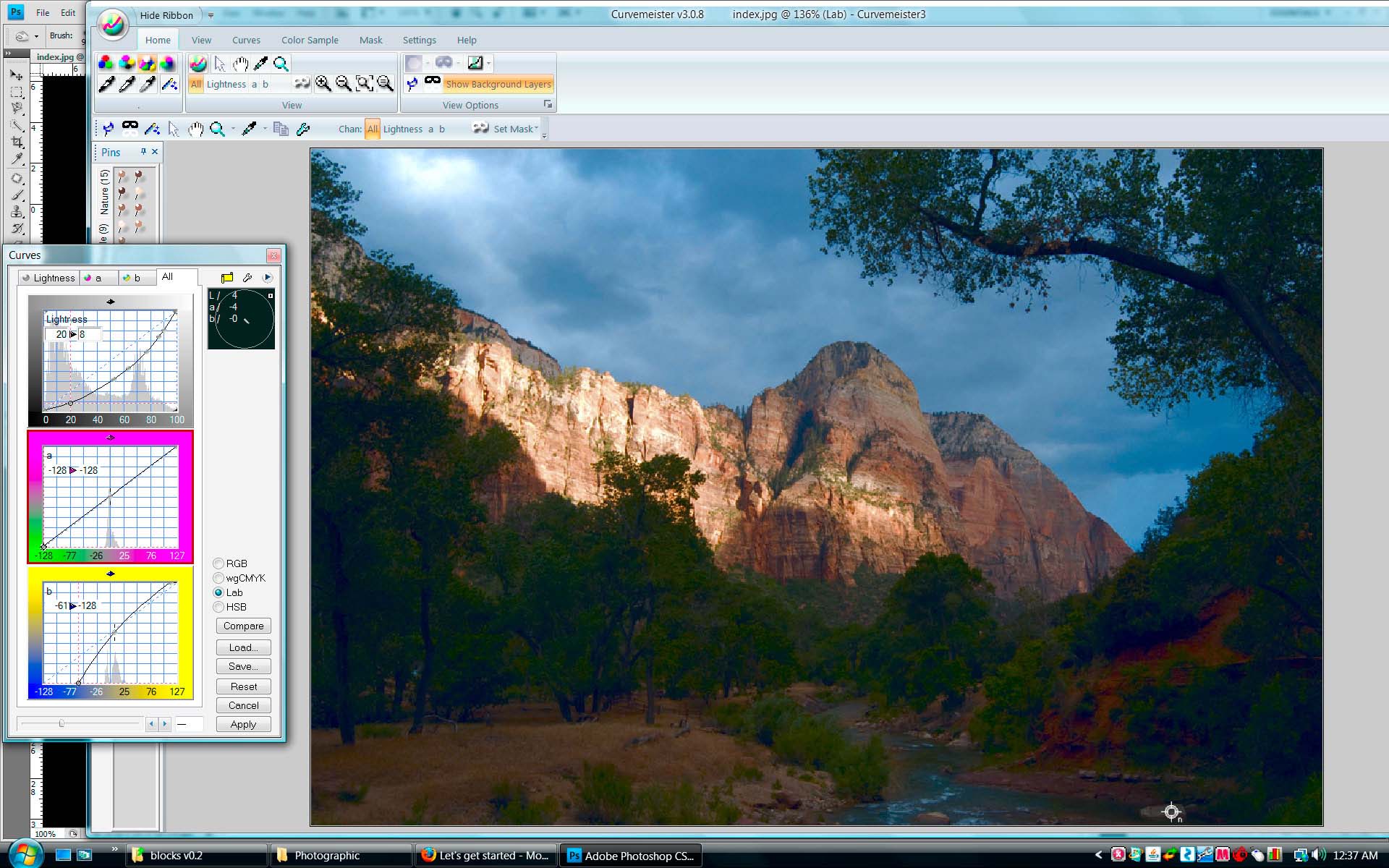Screen dimensions: 1389x868
Task: Click the yellow folder icon in Curves dialog
Action: [x=227, y=278]
